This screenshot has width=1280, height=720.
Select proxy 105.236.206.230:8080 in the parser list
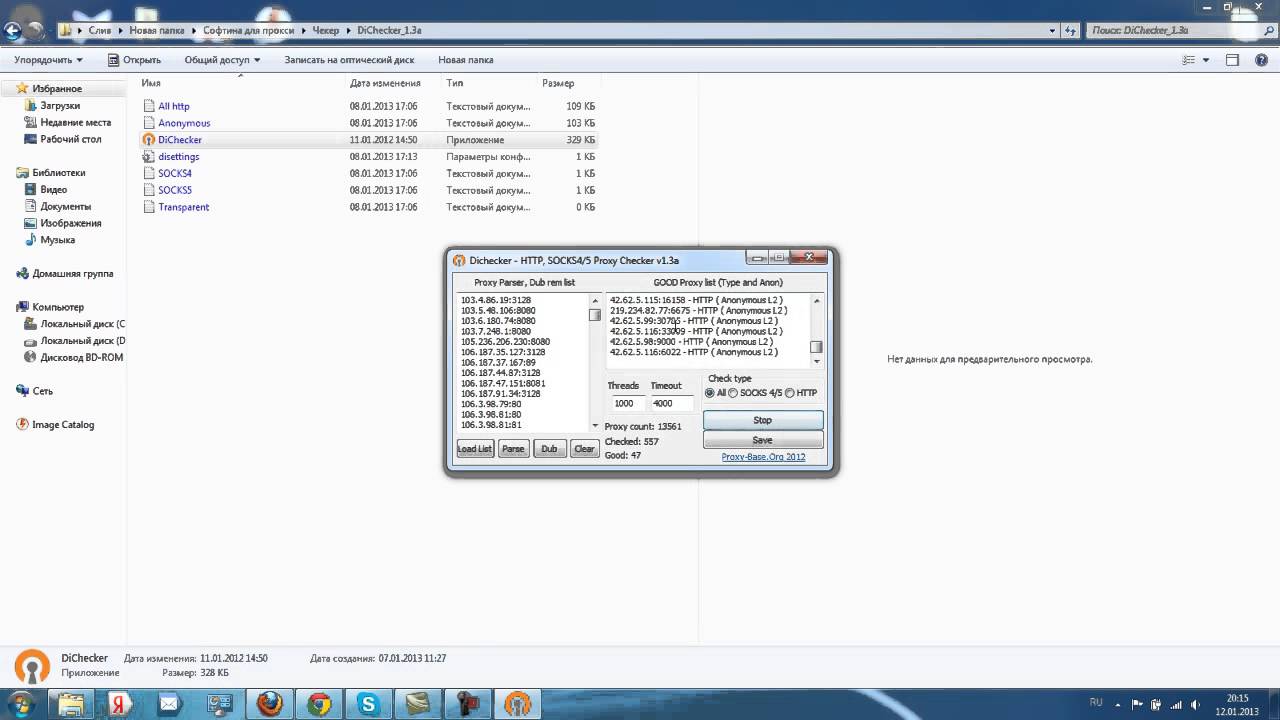(x=505, y=342)
